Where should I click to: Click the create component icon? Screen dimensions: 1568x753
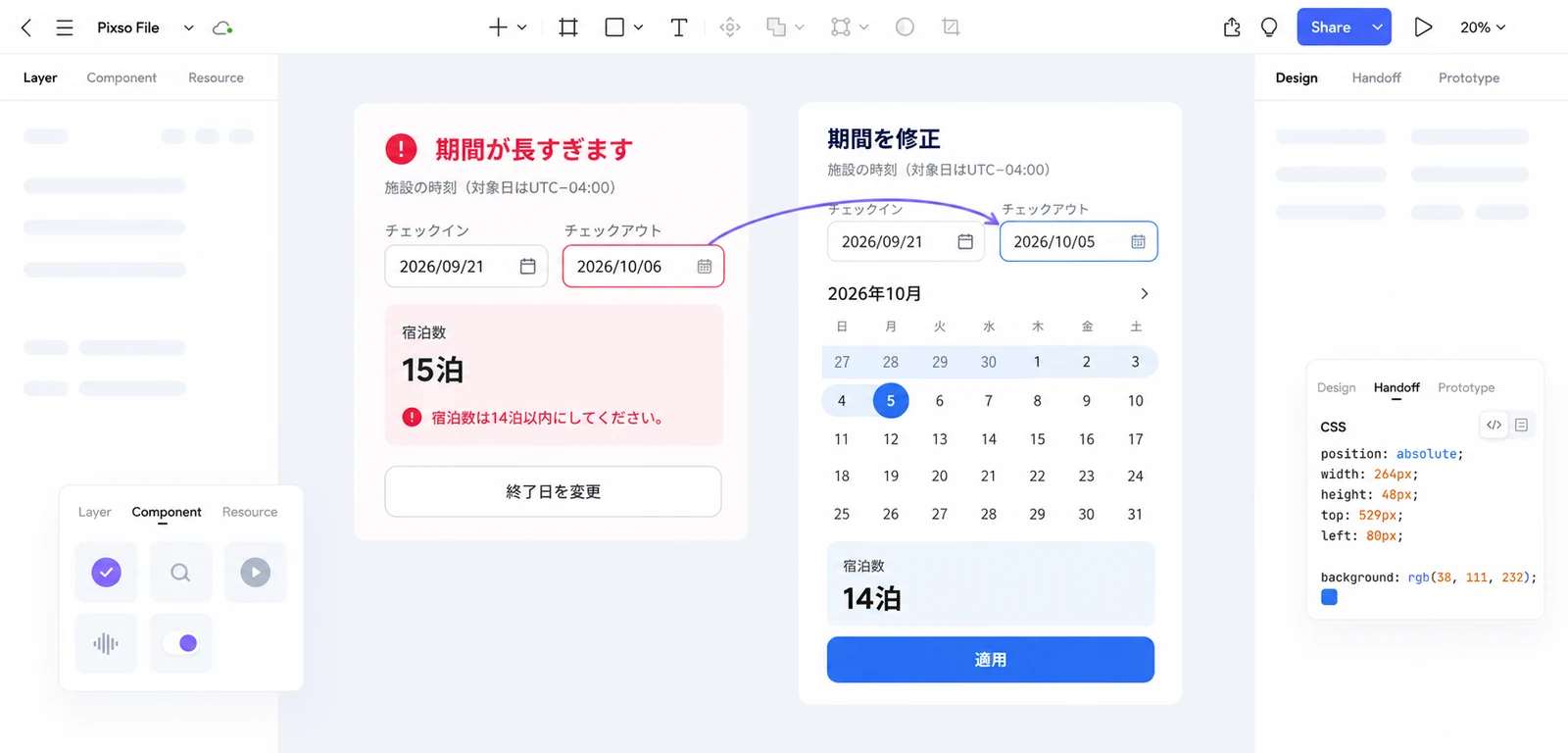coord(730,27)
